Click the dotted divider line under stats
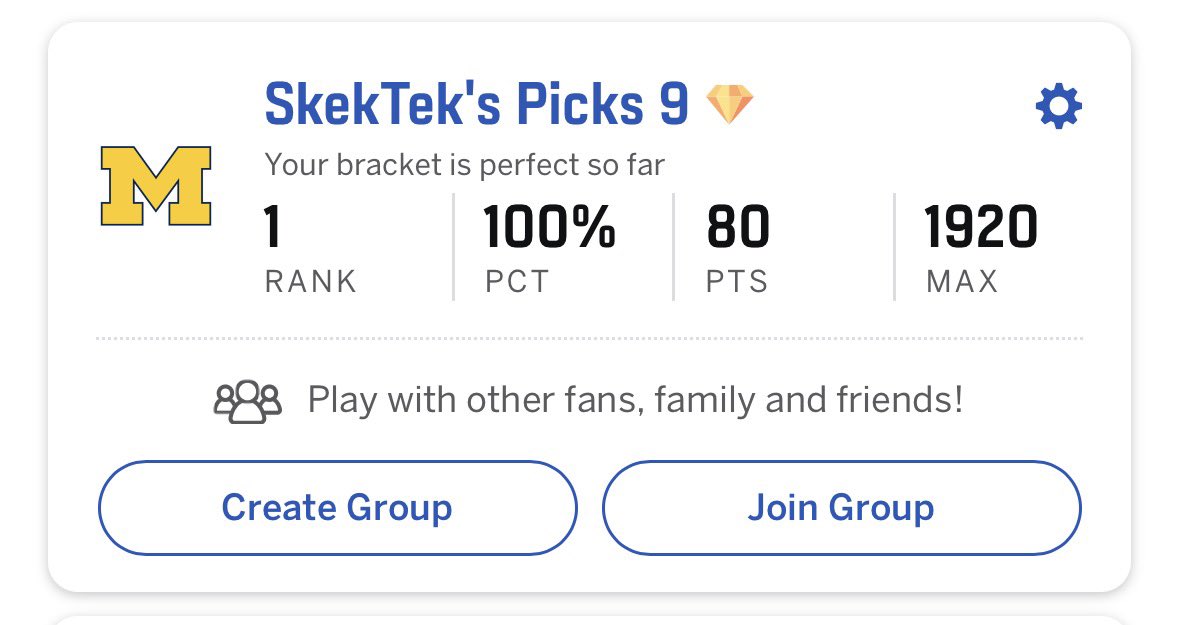 pyautogui.click(x=590, y=339)
